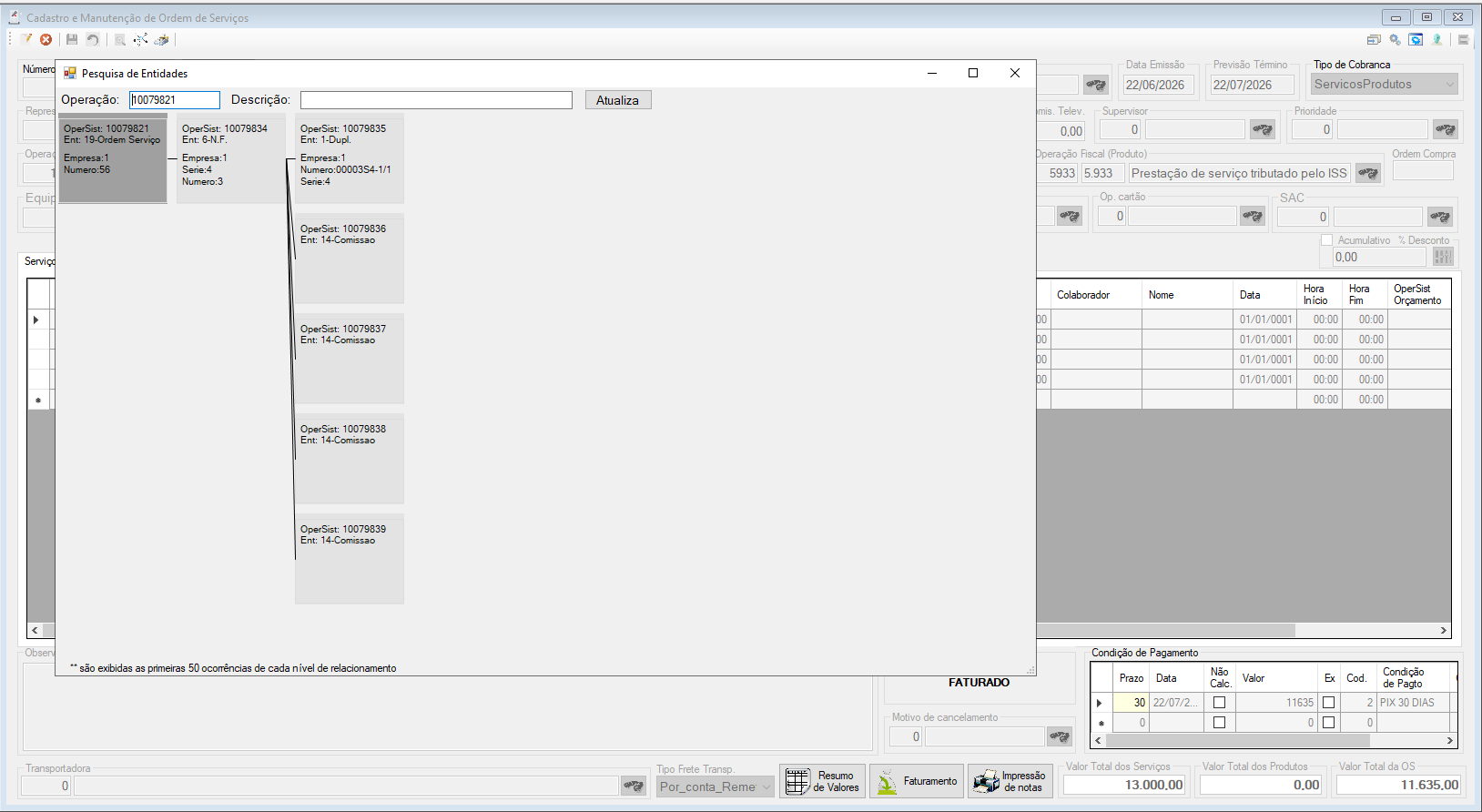The width and height of the screenshot is (1482, 812).
Task: Click the Valor cell showing 11635
Action: pos(1276,703)
